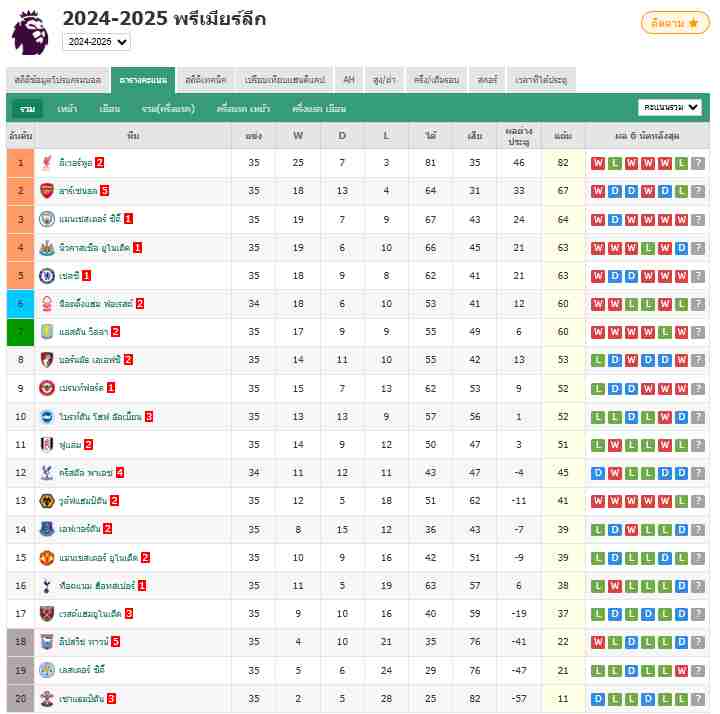Click the Nottingham Forest crest

point(46,304)
